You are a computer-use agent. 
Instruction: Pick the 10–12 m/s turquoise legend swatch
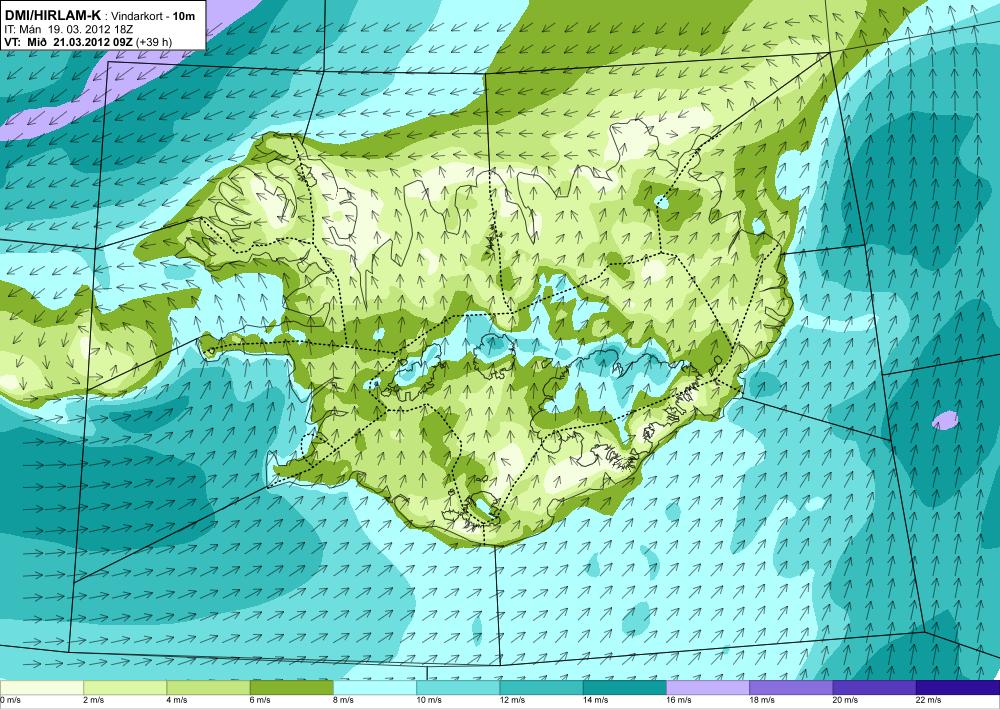pos(458,688)
